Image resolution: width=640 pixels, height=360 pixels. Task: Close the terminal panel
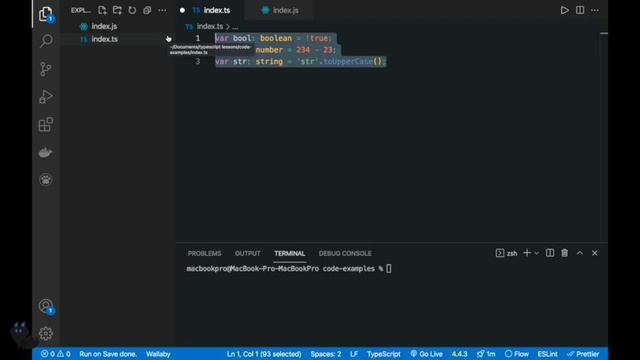click(595, 253)
